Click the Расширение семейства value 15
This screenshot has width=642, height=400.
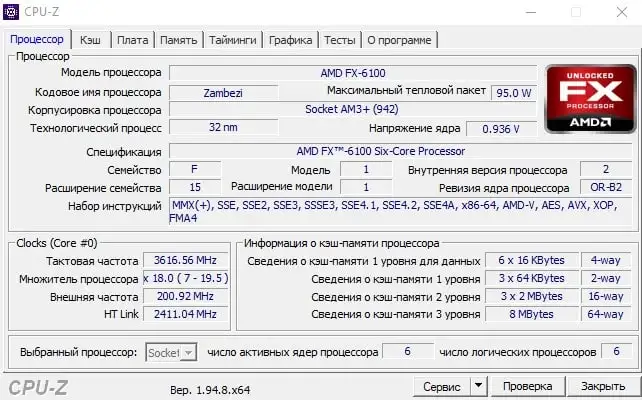click(x=195, y=187)
